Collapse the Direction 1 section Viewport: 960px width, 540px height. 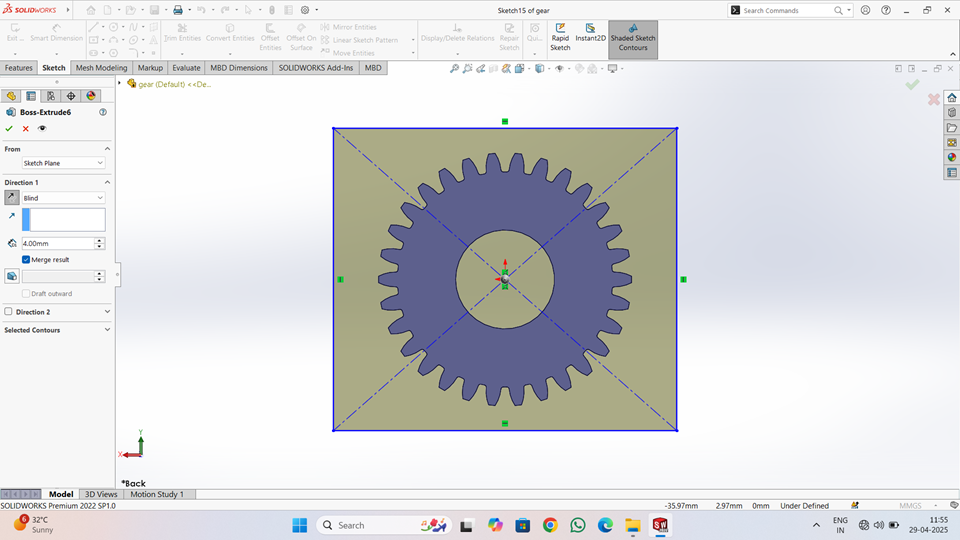click(x=107, y=182)
